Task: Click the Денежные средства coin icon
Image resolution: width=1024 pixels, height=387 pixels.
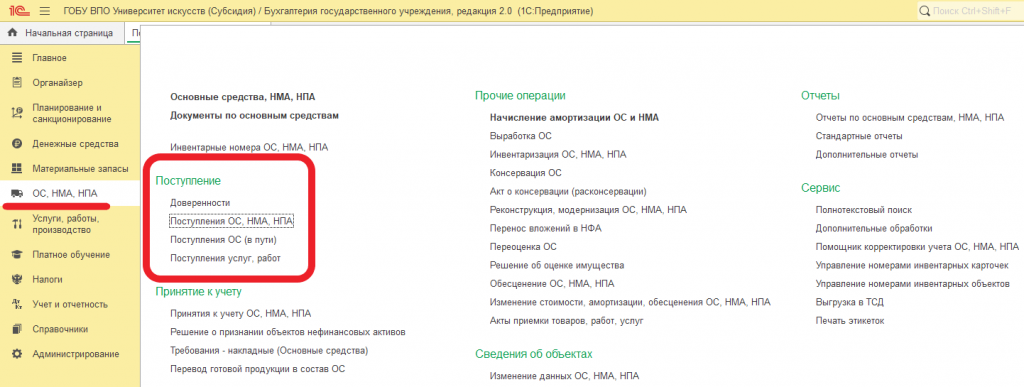Action: point(18,144)
